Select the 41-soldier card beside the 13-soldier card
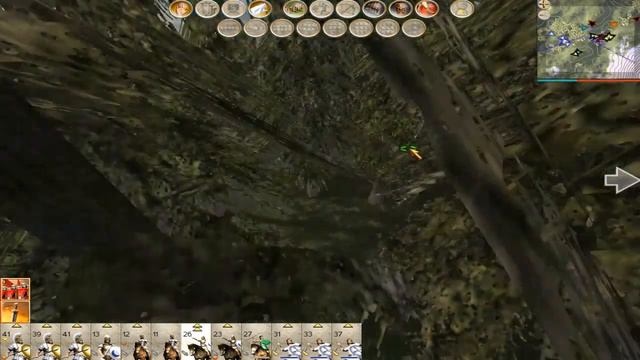The width and height of the screenshot is (640, 360). 76,342
